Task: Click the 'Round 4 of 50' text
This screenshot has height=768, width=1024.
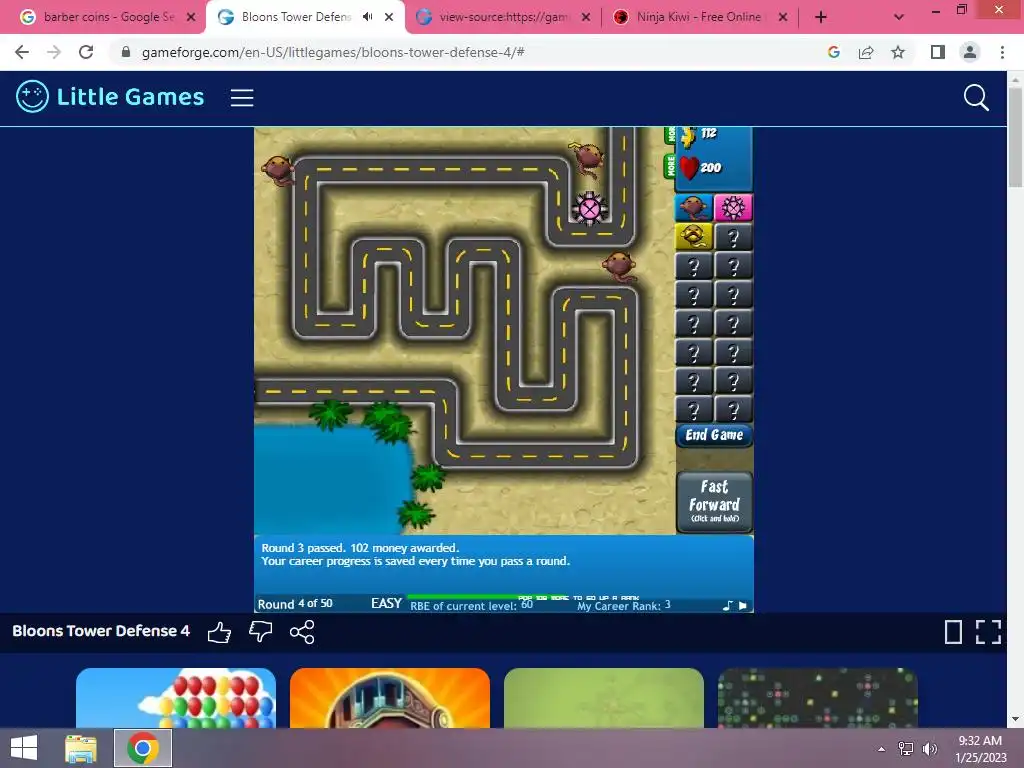Action: 295,604
